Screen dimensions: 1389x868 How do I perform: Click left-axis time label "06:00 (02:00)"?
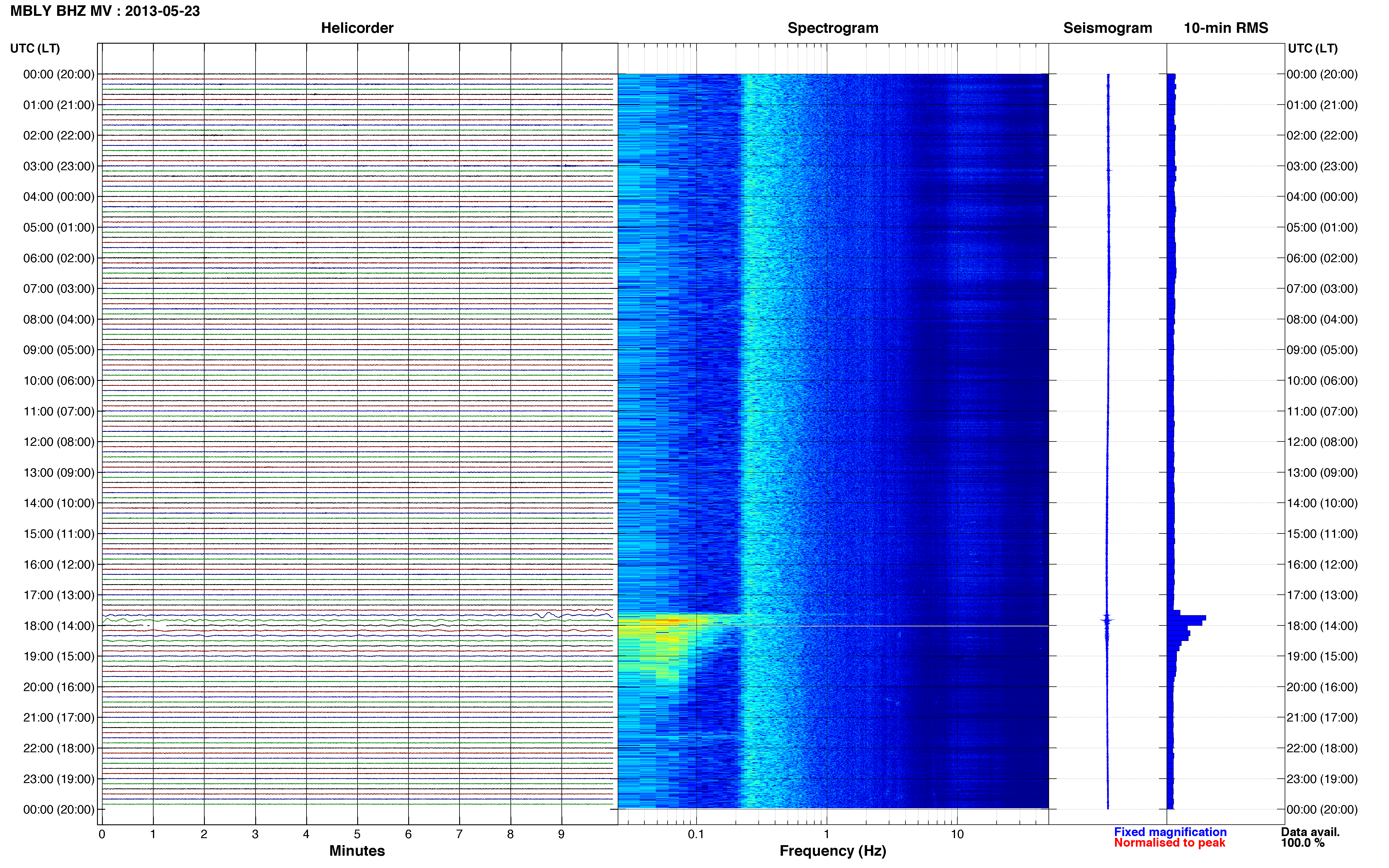[x=59, y=258]
